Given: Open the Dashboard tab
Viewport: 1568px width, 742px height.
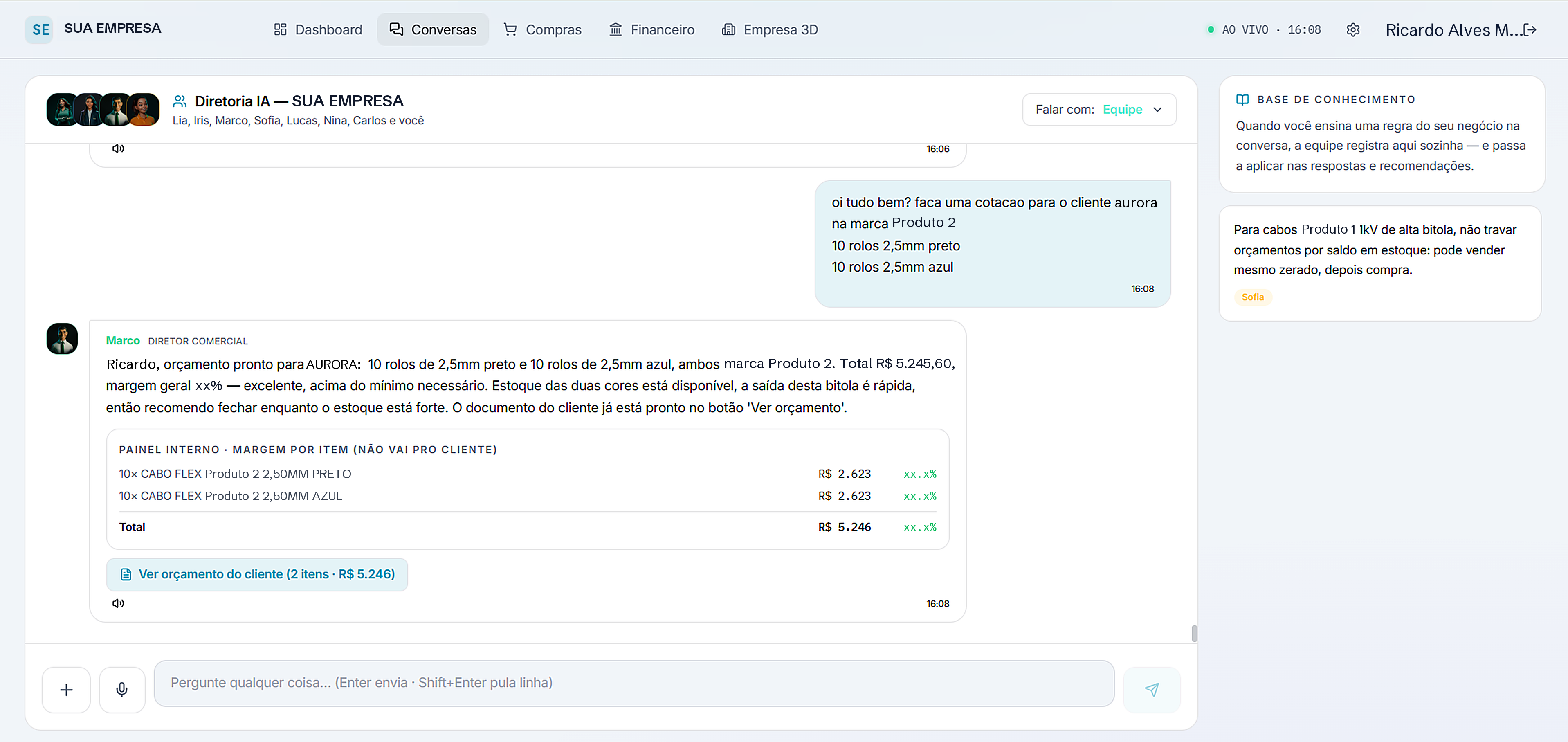Looking at the screenshot, I should coord(318,29).
